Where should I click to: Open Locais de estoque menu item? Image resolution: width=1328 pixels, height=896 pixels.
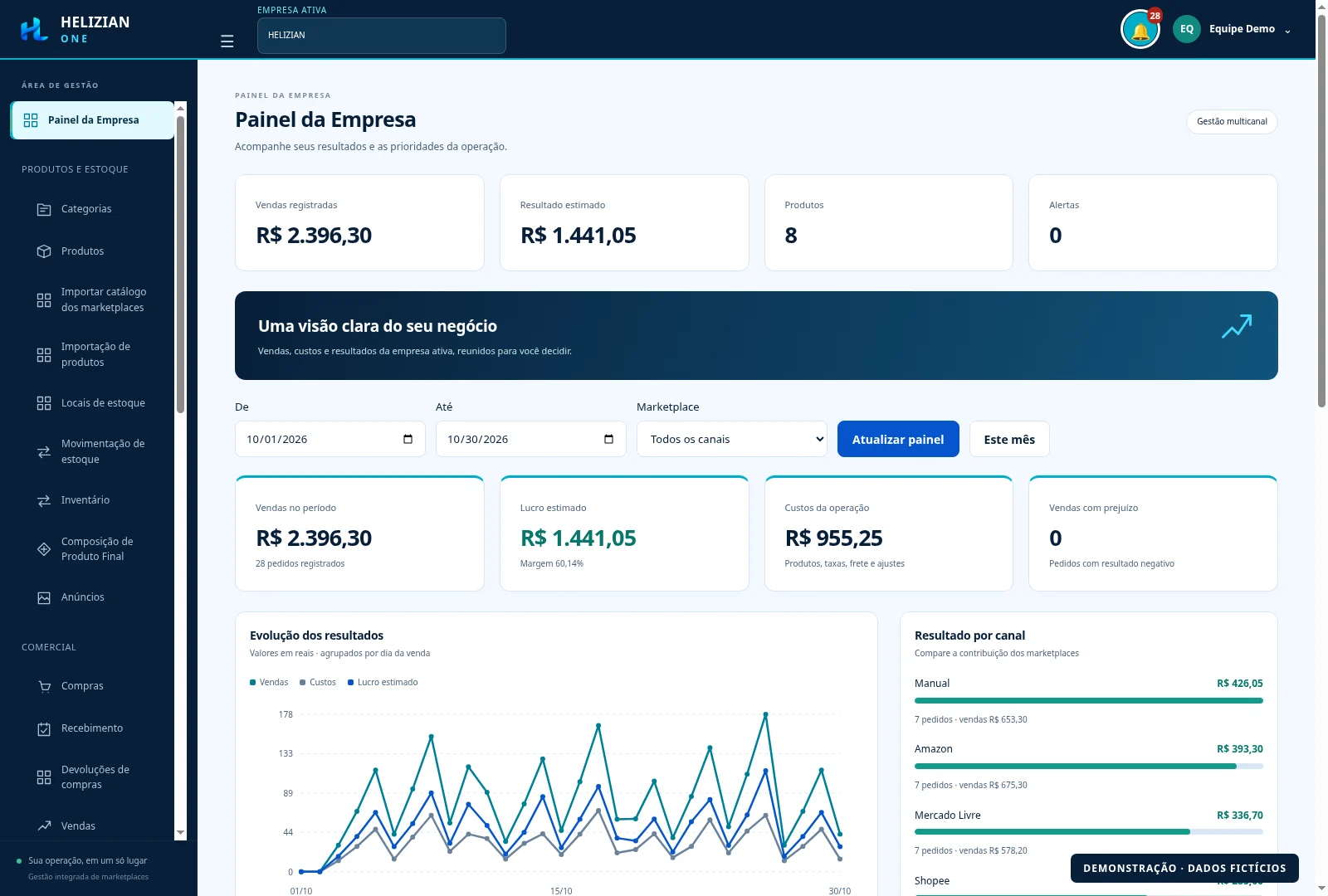[x=103, y=403]
